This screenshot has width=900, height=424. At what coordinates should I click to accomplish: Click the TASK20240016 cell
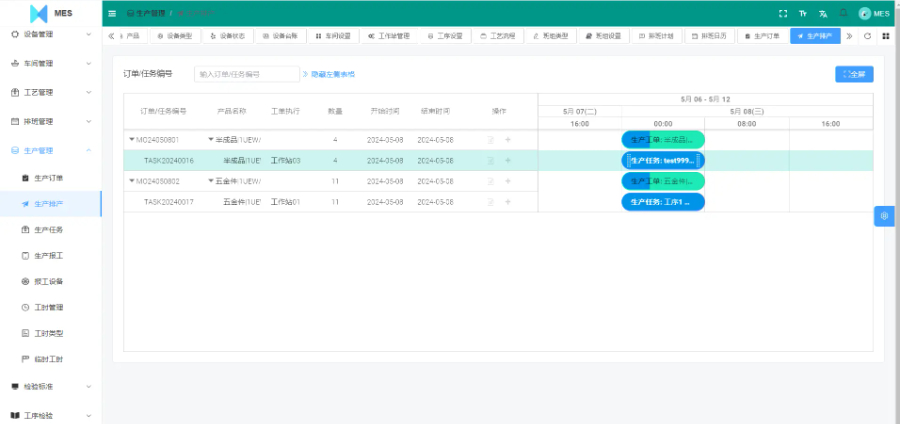point(169,161)
